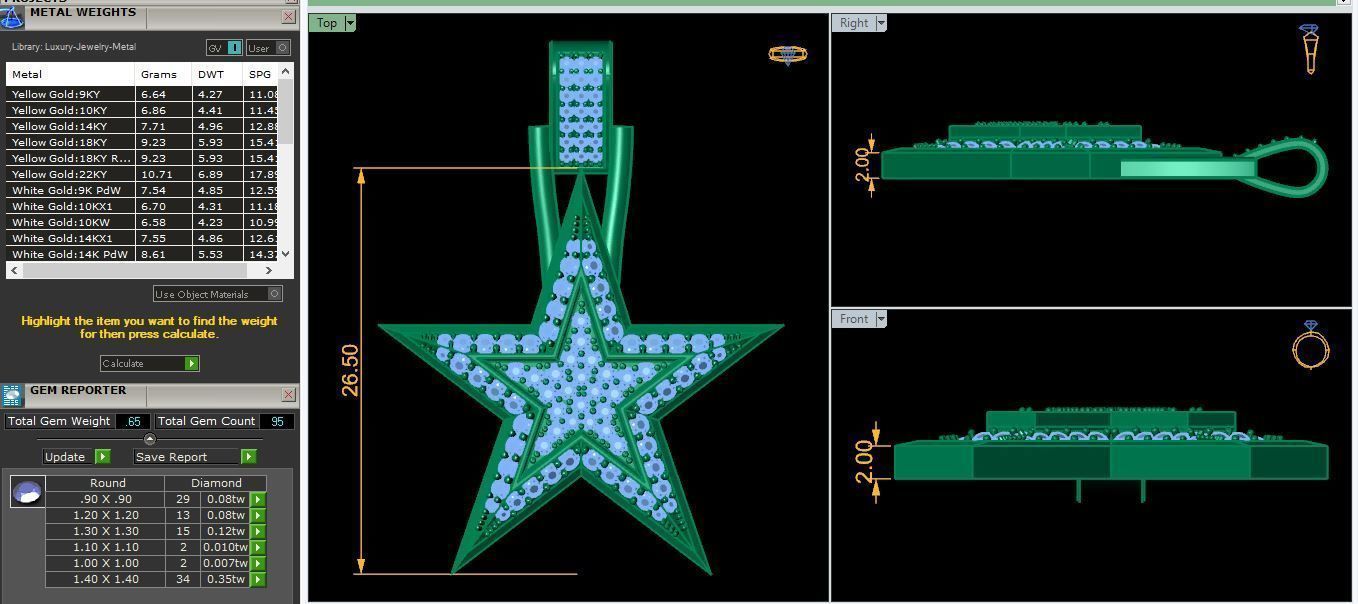Open the Right viewport dropdown arrow
Viewport: 1358px width, 604px height.
[x=881, y=23]
